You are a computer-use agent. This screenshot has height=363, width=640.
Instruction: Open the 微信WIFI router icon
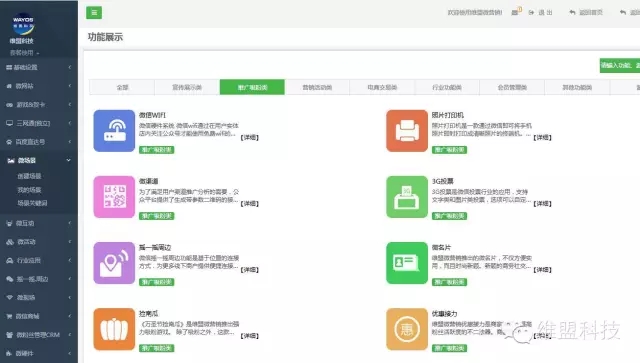click(114, 131)
